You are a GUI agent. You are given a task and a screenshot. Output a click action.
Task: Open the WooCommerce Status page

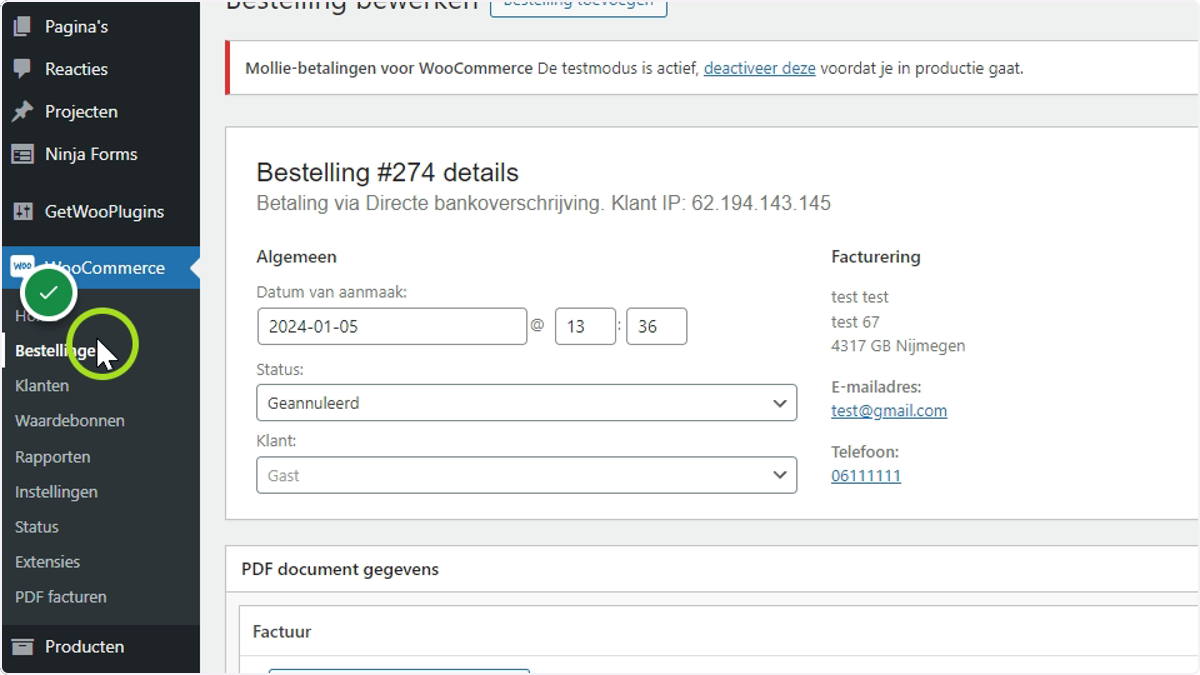click(x=37, y=527)
